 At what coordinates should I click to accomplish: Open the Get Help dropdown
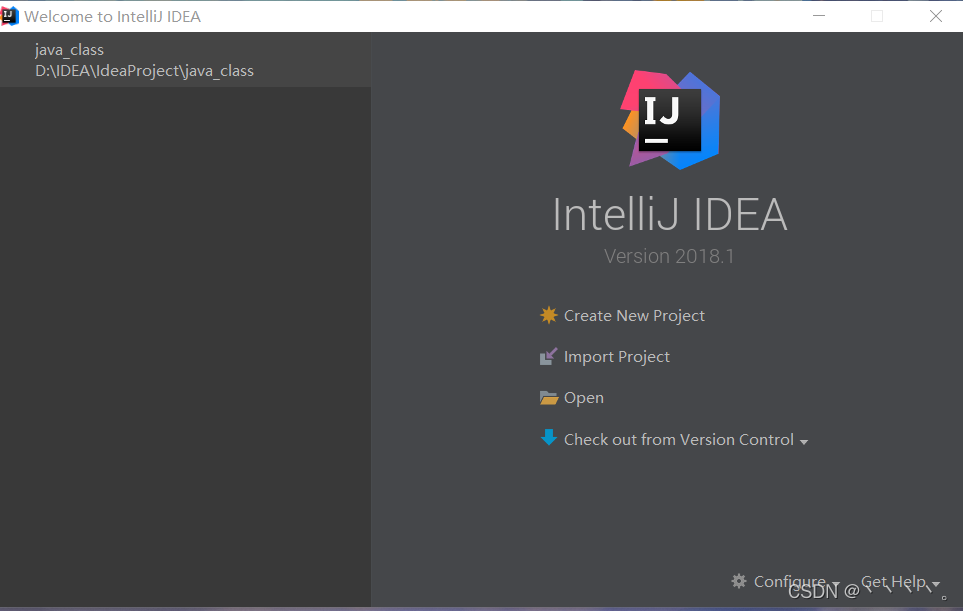(900, 582)
